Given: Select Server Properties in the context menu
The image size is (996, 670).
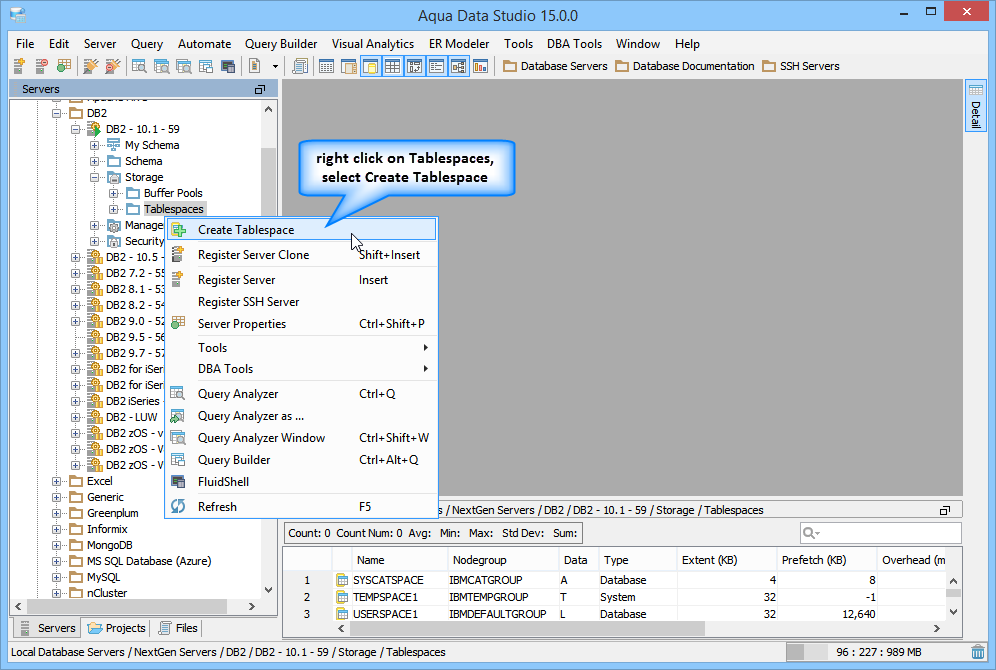Looking at the screenshot, I should 301,324.
